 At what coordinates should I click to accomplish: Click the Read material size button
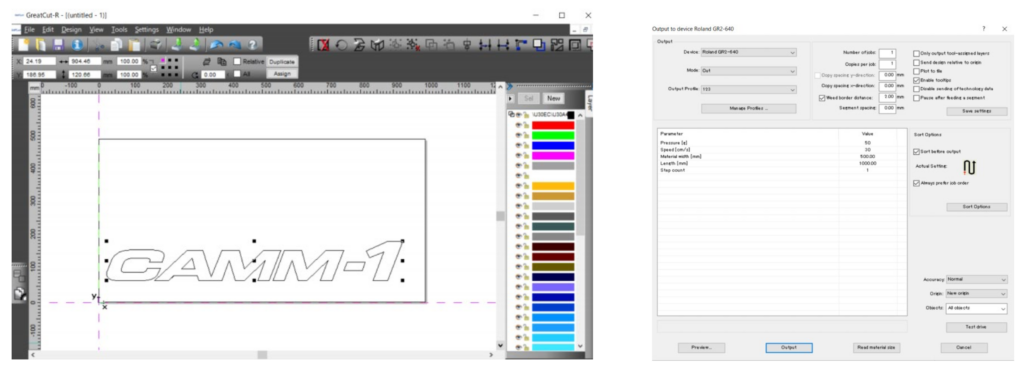tap(876, 348)
